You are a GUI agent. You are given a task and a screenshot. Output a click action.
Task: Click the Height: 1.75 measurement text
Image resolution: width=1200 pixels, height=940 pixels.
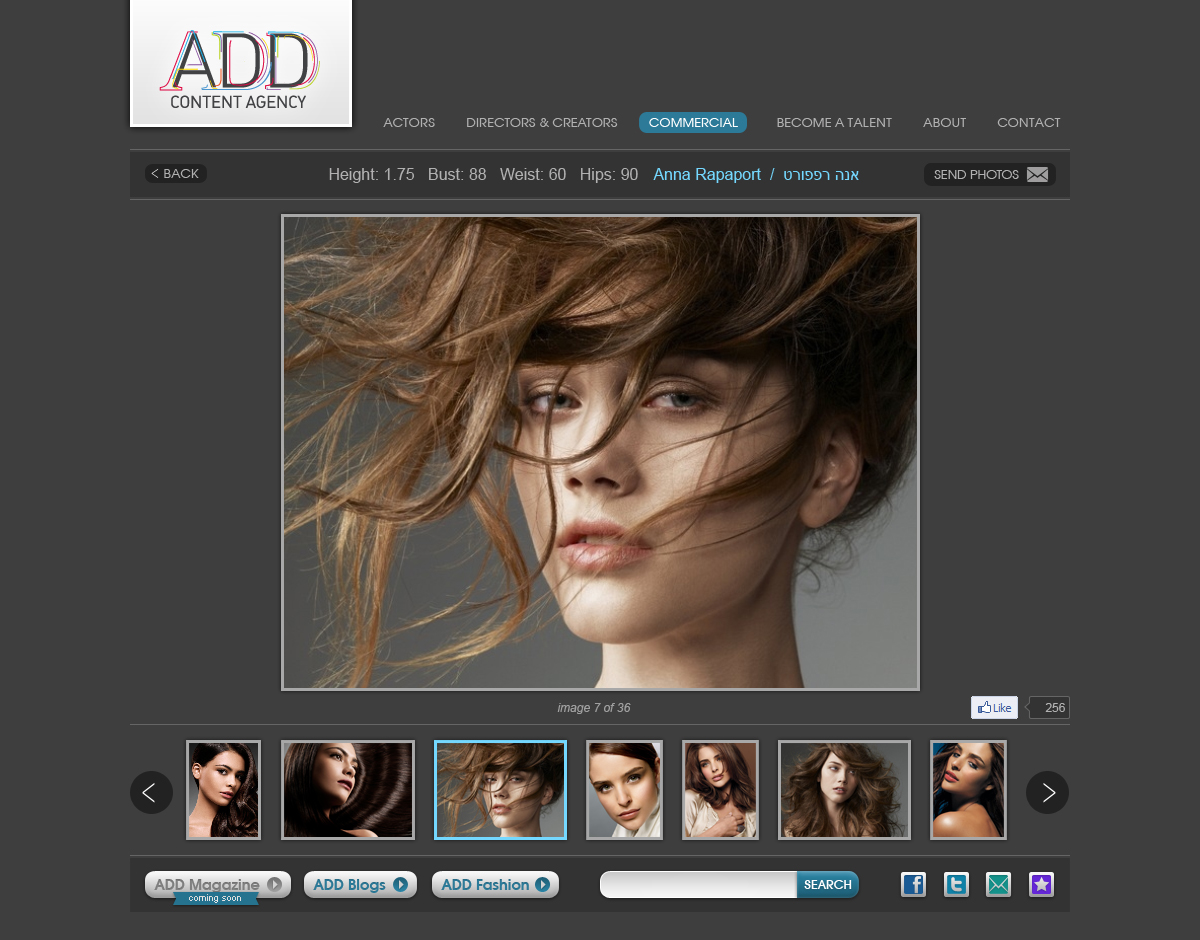[371, 175]
